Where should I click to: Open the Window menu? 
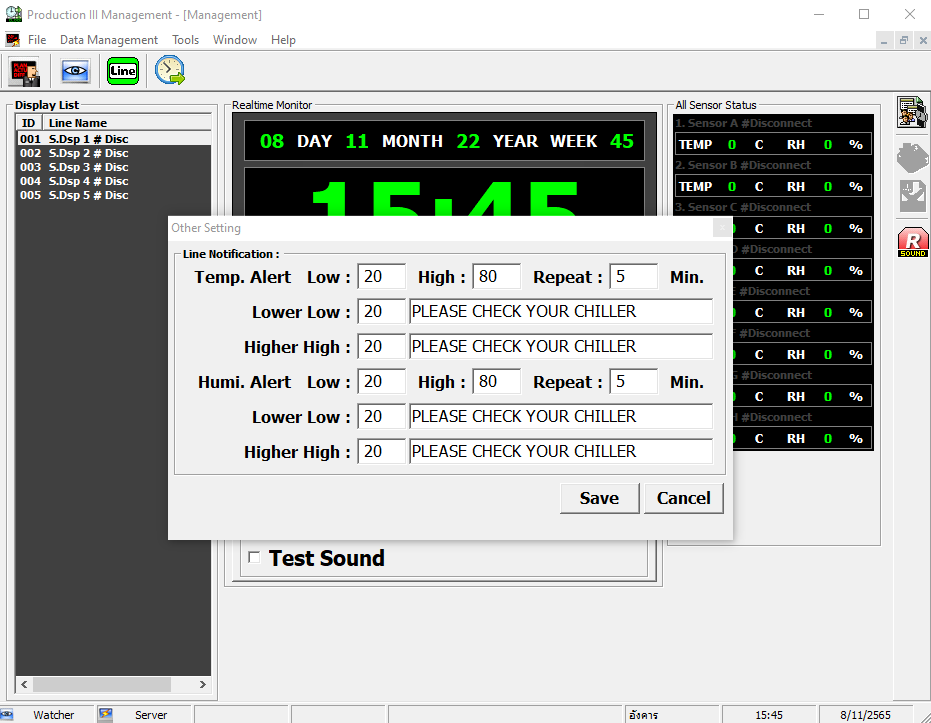(x=235, y=40)
